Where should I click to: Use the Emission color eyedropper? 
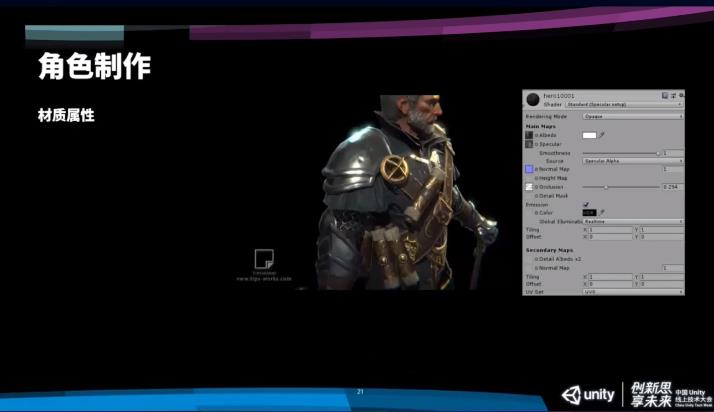pos(603,212)
